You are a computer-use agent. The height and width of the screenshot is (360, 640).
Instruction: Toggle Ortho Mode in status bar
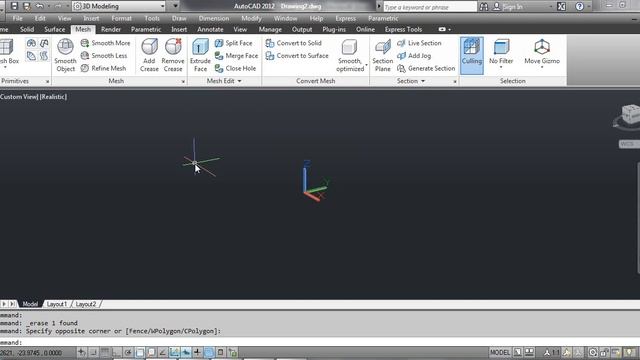[x=116, y=352]
